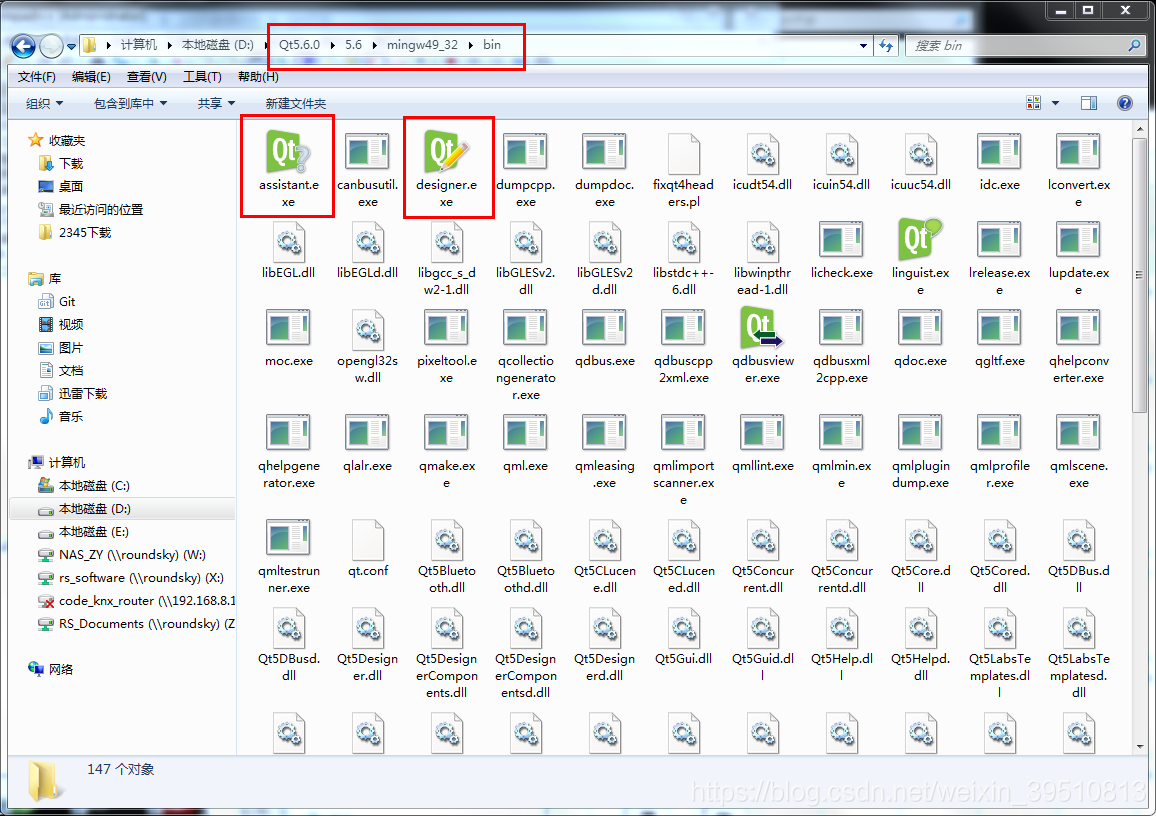Click the change view icon button
Image resolution: width=1156 pixels, height=816 pixels.
pos(1034,103)
